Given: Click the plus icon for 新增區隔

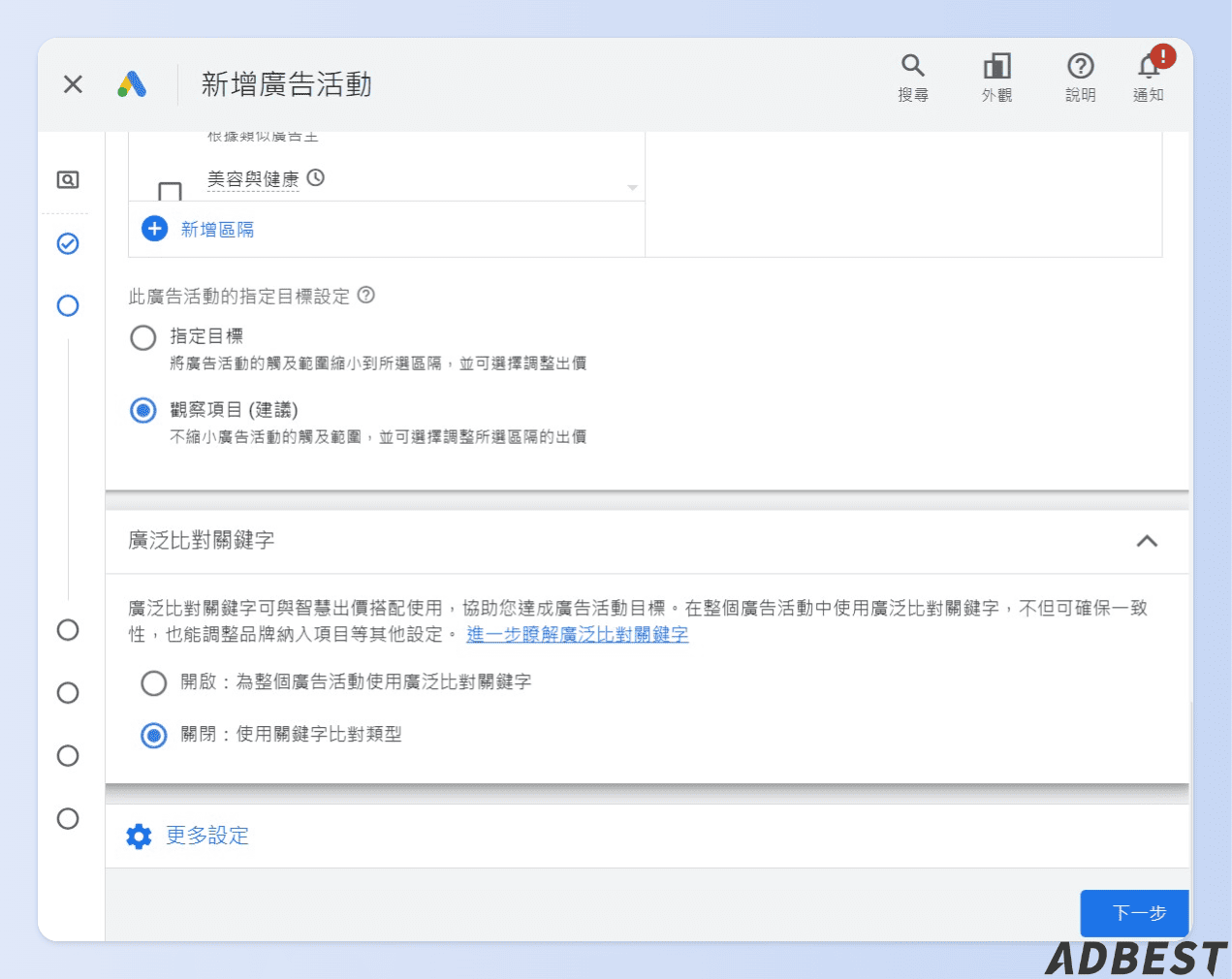Looking at the screenshot, I should (154, 228).
